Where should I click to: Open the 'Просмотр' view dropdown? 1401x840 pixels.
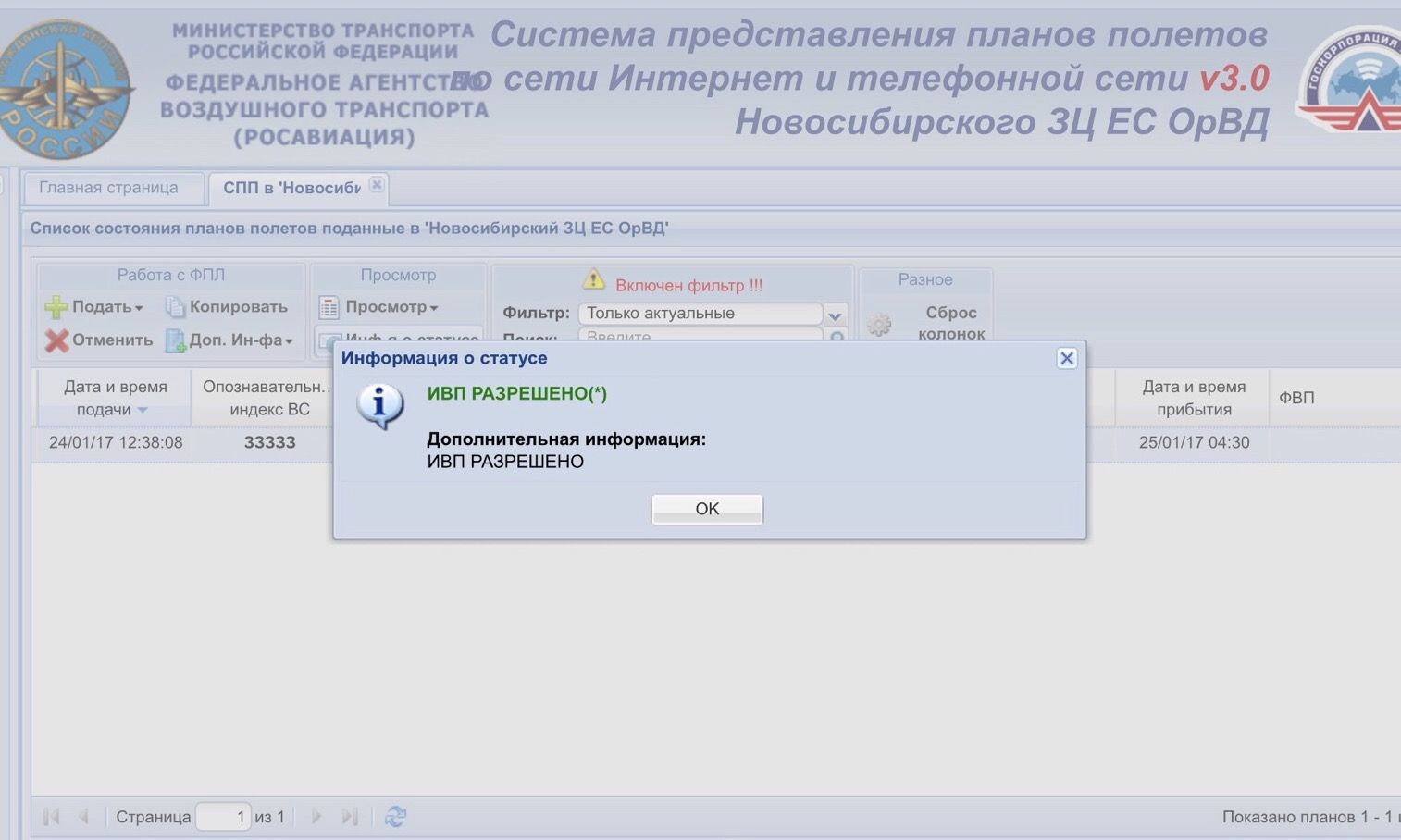click(x=379, y=307)
